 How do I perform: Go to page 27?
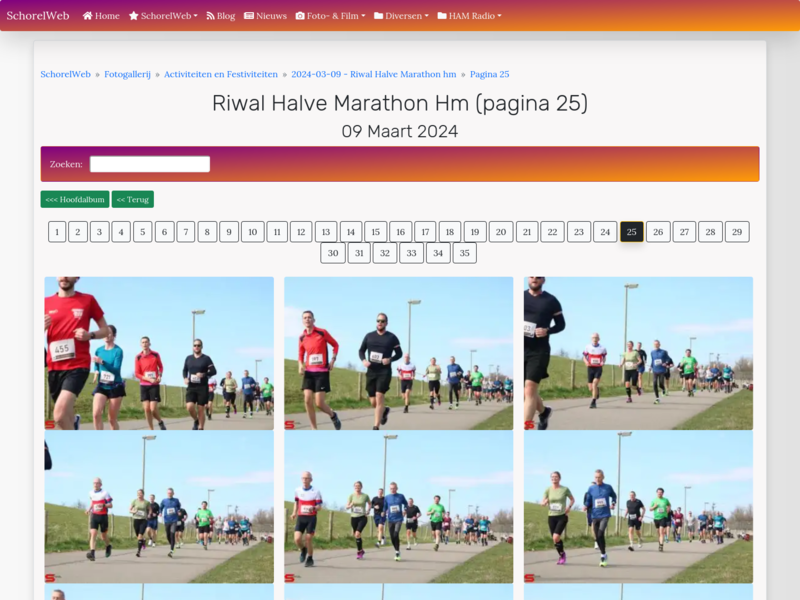point(684,232)
